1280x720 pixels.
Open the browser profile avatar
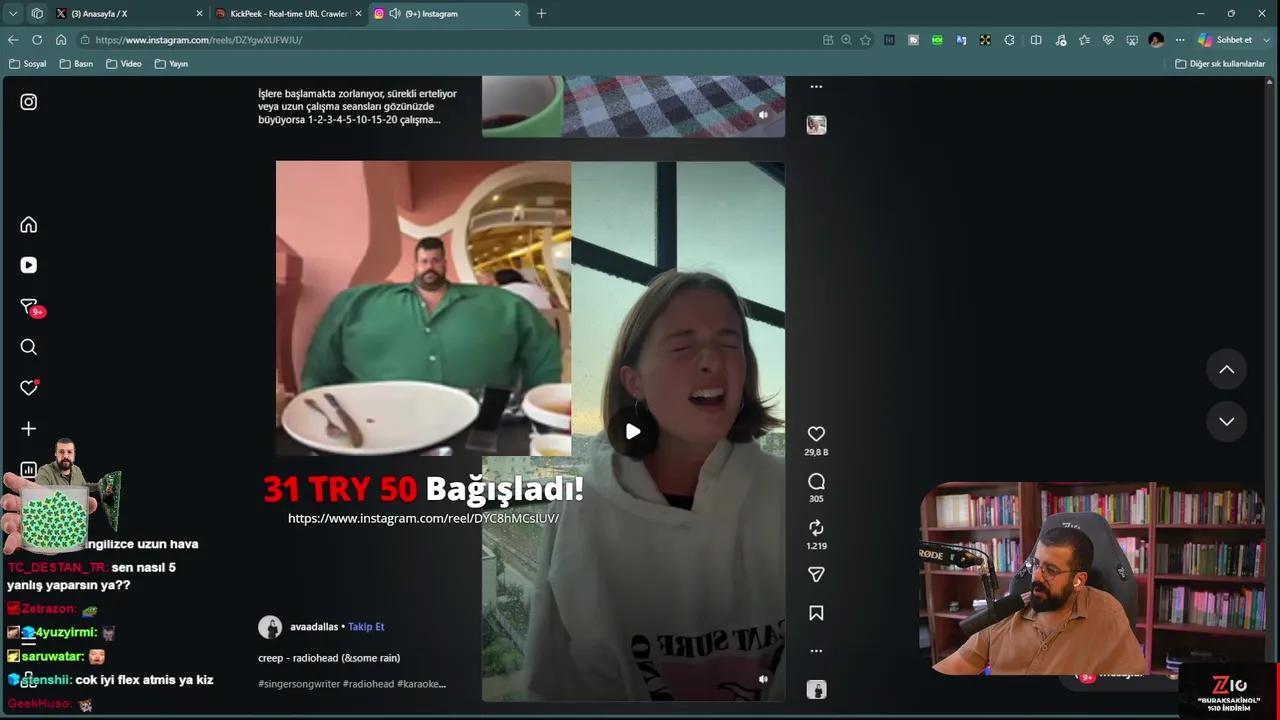tap(1156, 40)
